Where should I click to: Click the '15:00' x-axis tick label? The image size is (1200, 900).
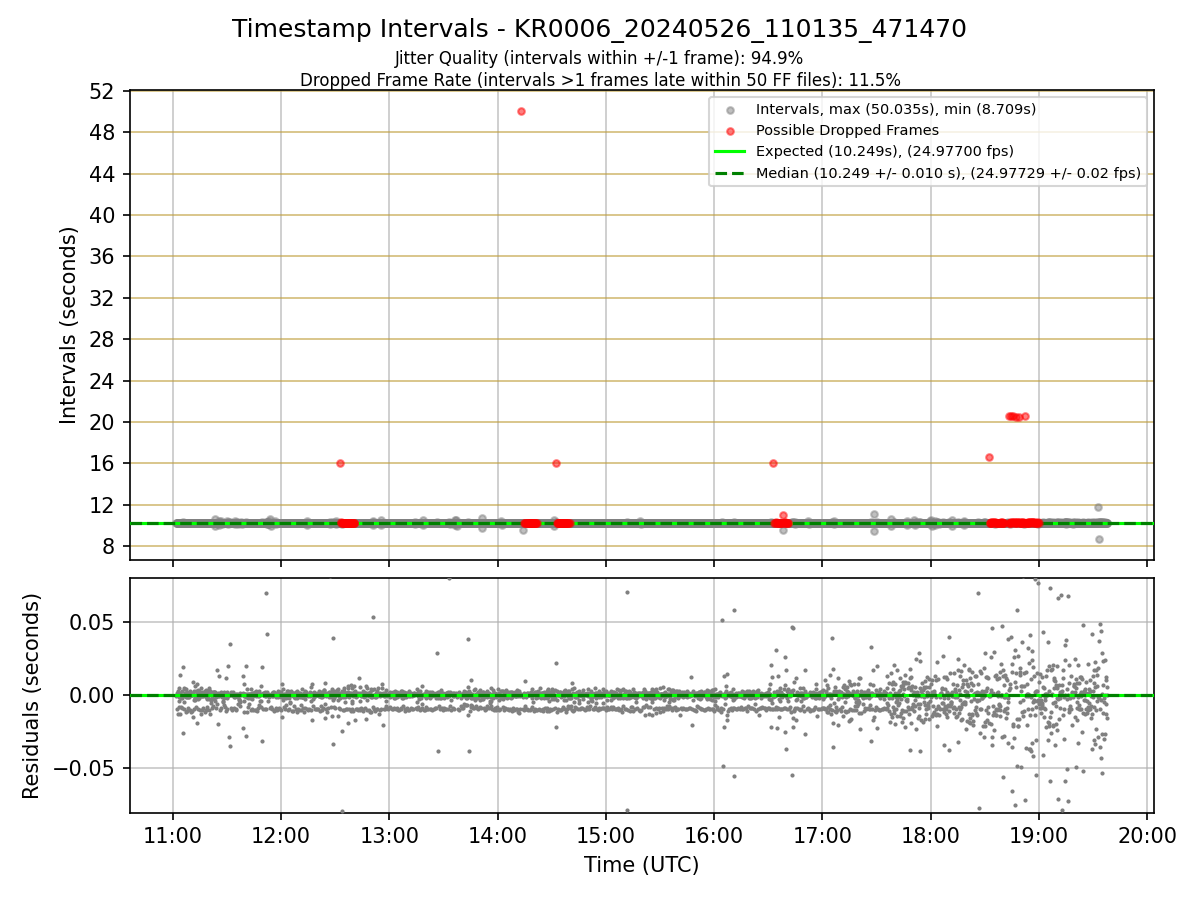coord(606,836)
